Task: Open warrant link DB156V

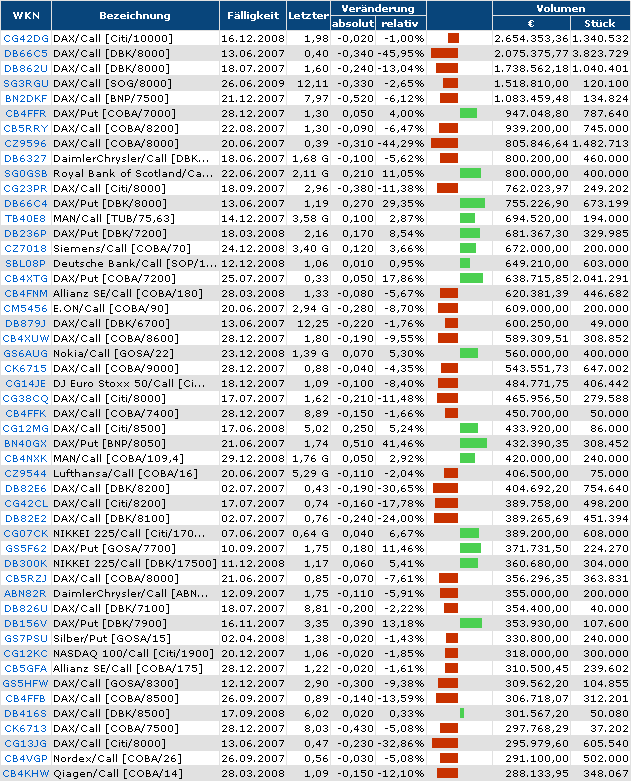Action: [x=26, y=623]
